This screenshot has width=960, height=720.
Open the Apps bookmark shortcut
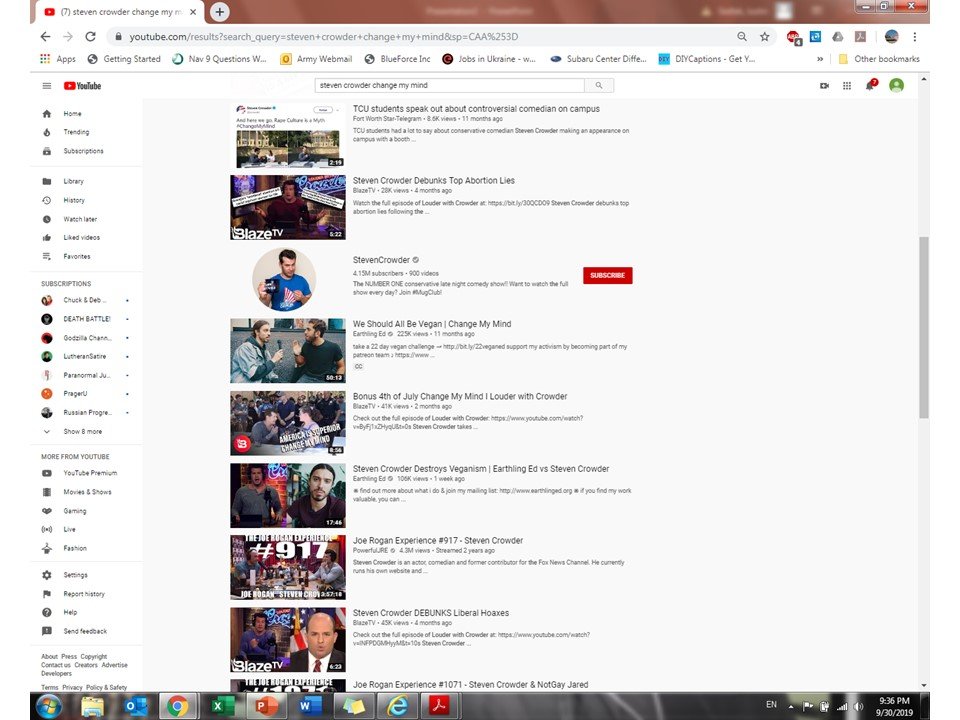tap(58, 59)
